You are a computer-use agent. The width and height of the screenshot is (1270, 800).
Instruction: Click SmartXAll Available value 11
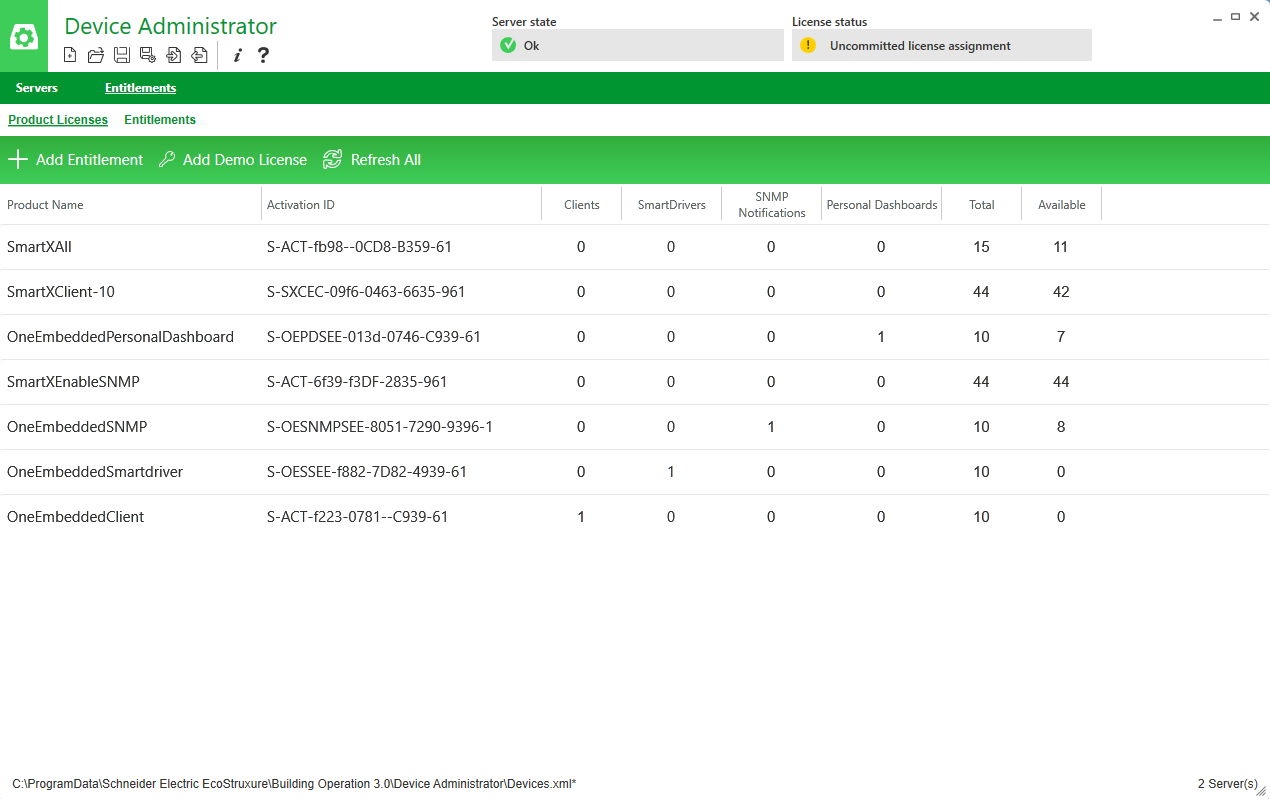point(1061,247)
